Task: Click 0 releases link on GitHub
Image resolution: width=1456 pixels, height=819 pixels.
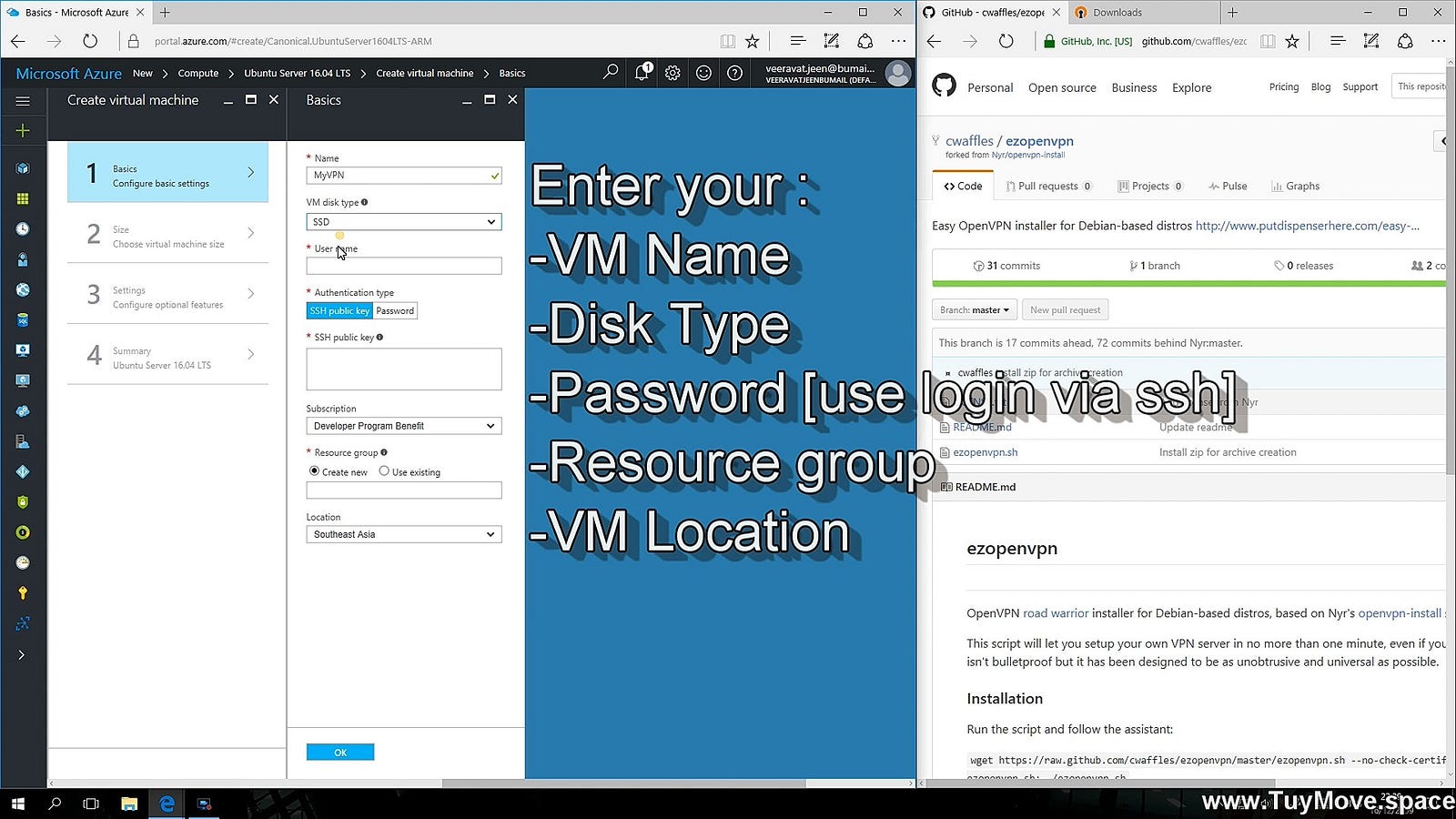Action: [1304, 266]
